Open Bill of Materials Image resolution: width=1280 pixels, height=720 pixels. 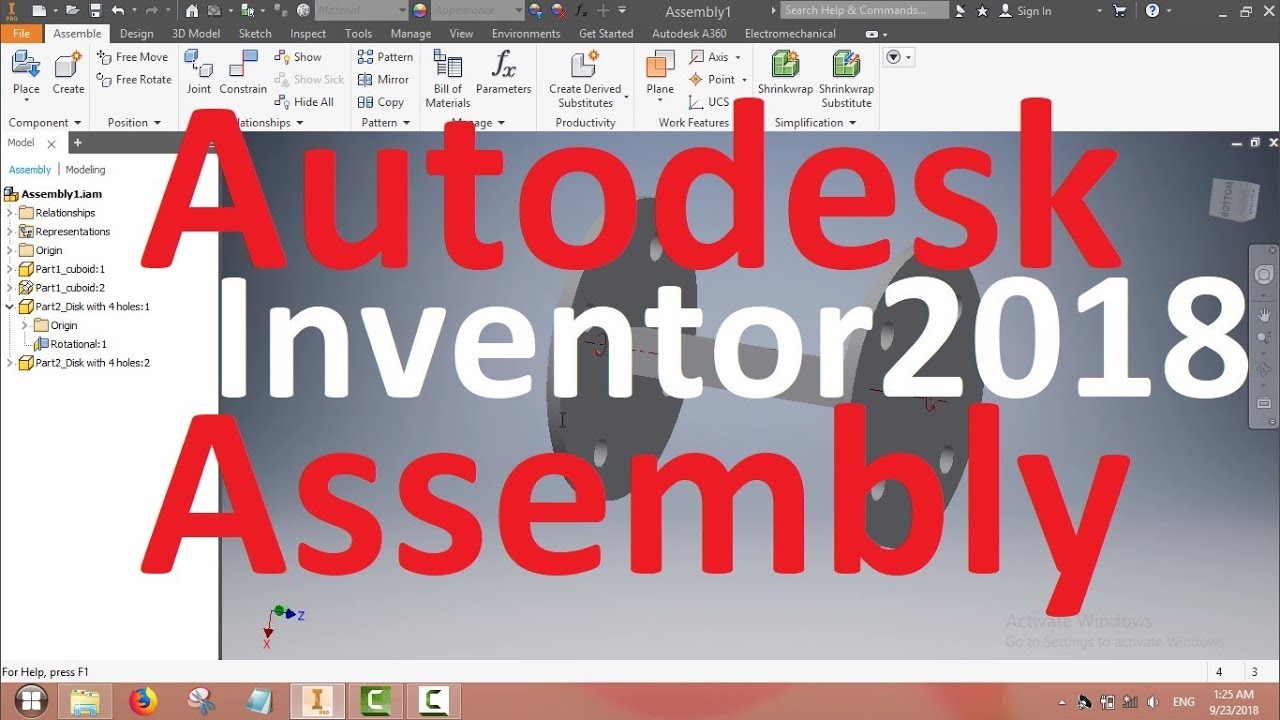pos(448,79)
